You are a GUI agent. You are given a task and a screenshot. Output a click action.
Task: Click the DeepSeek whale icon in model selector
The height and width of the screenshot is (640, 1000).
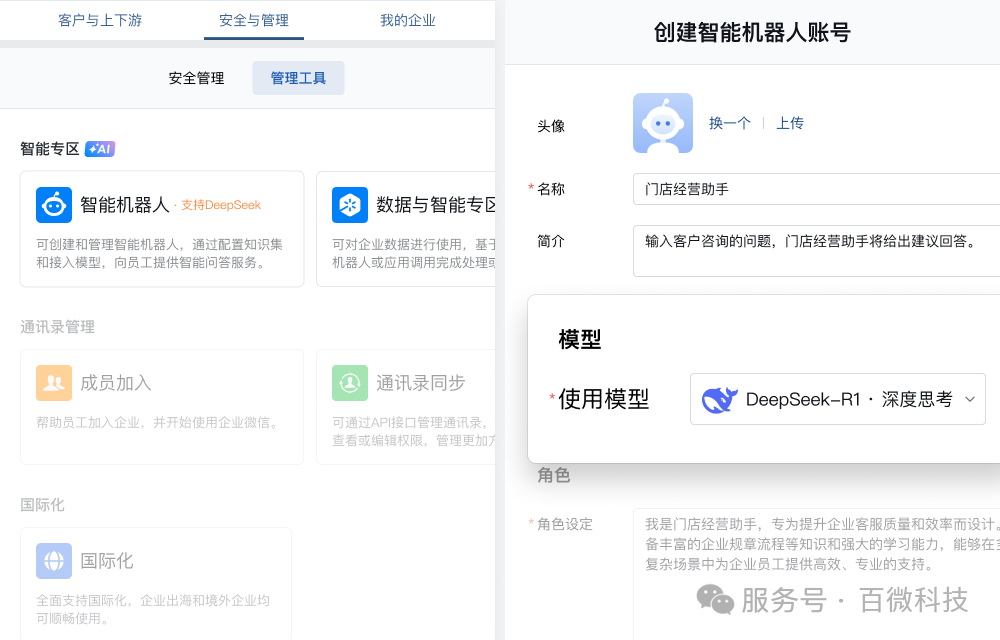718,399
